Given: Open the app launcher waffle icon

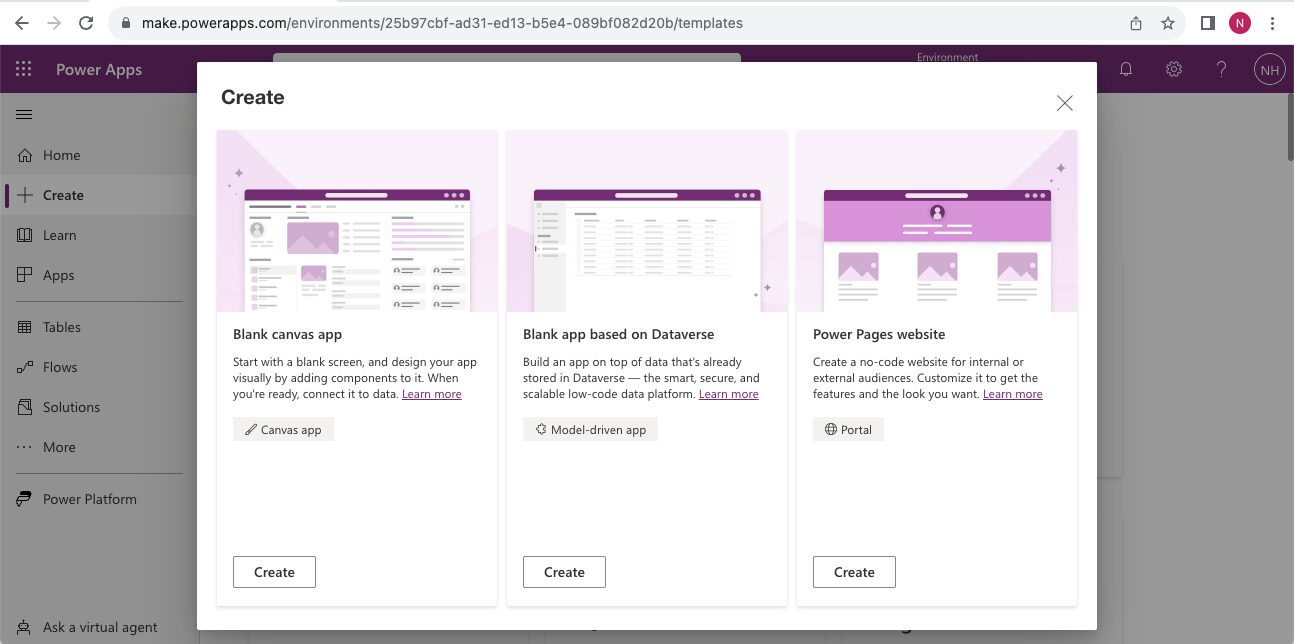Looking at the screenshot, I should [x=24, y=70].
